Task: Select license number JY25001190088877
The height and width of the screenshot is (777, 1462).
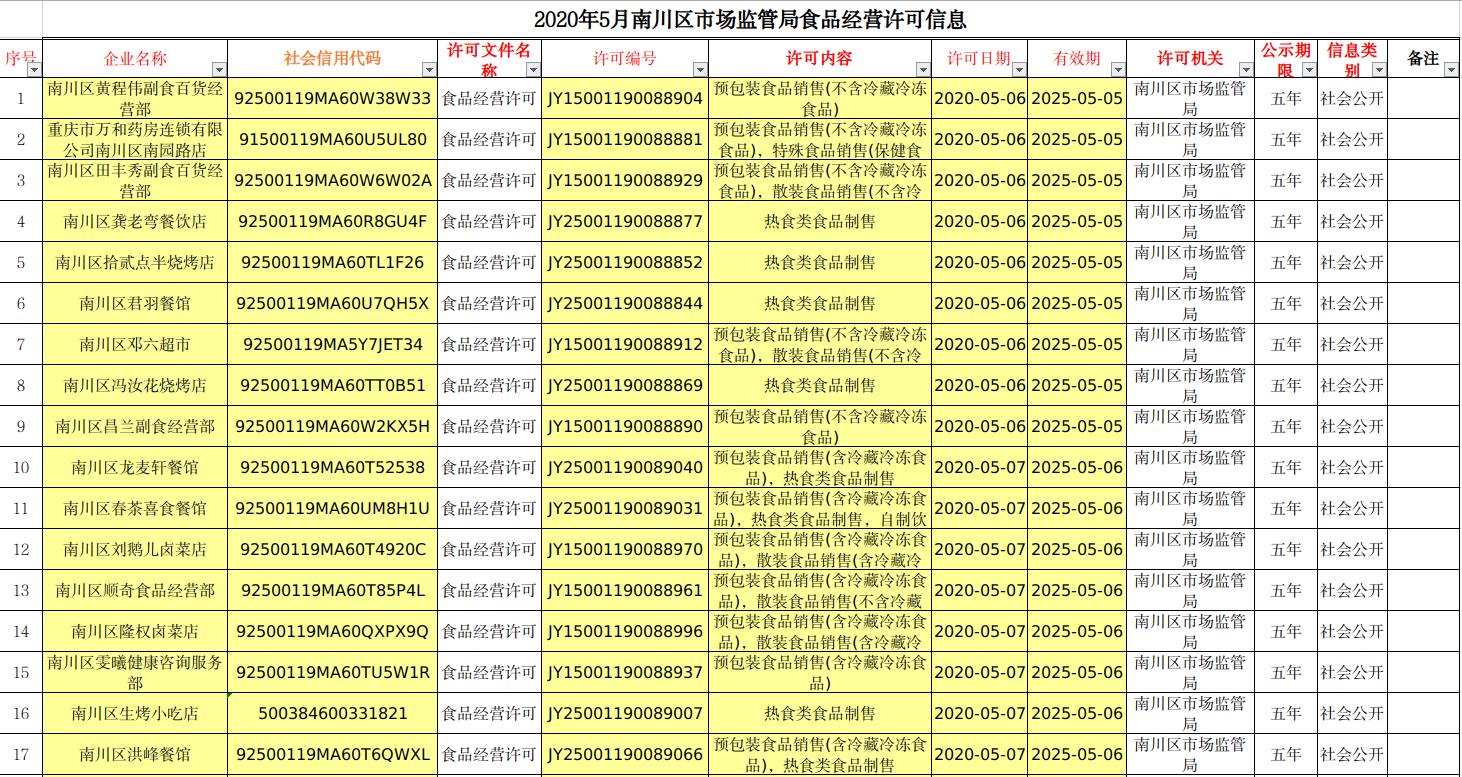Action: 625,221
